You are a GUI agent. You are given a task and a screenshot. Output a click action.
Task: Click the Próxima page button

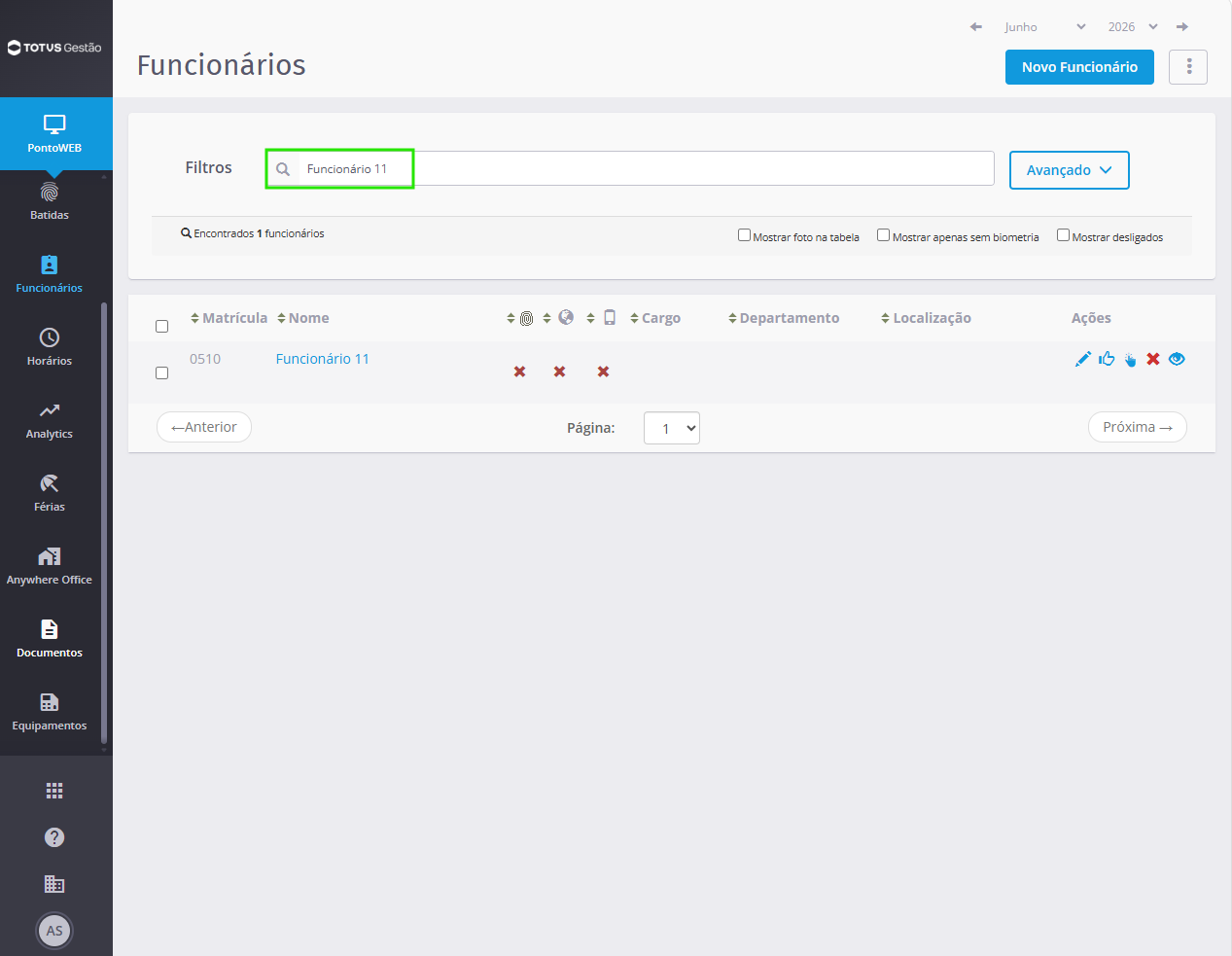tap(1138, 427)
